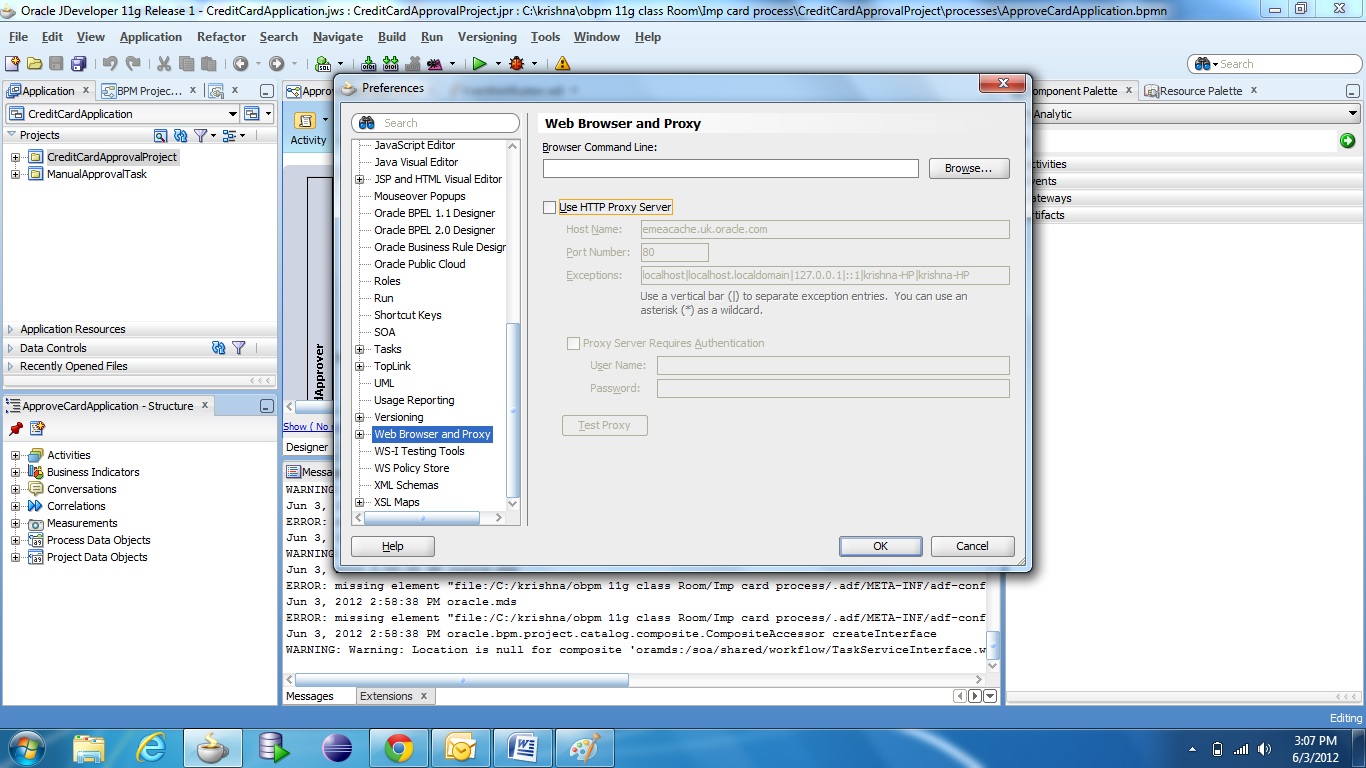Click the Windows Start orb
The height and width of the screenshot is (768, 1366).
coord(26,748)
